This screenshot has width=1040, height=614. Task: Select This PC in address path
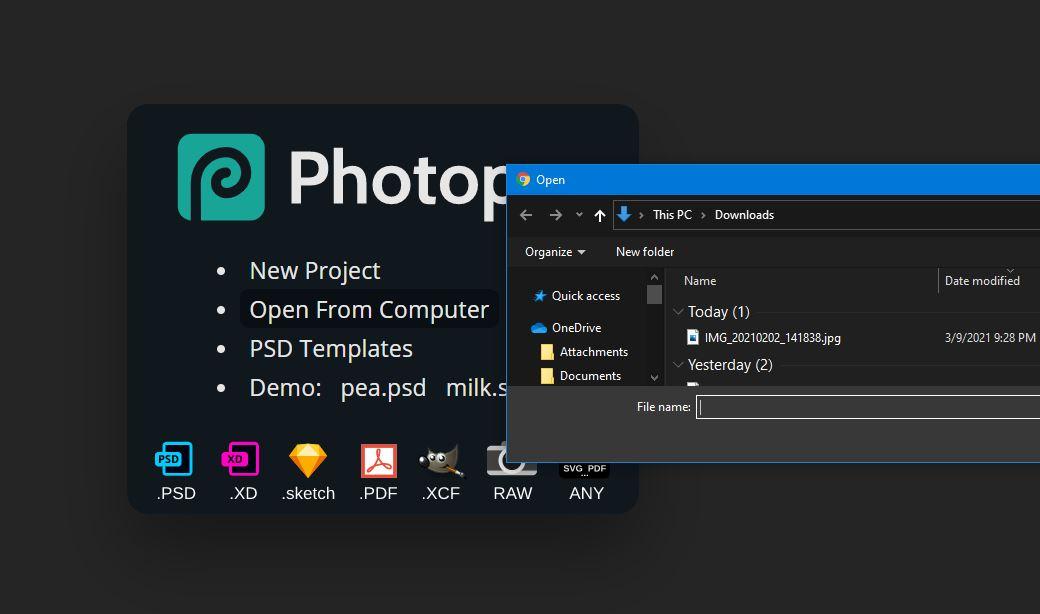point(672,215)
